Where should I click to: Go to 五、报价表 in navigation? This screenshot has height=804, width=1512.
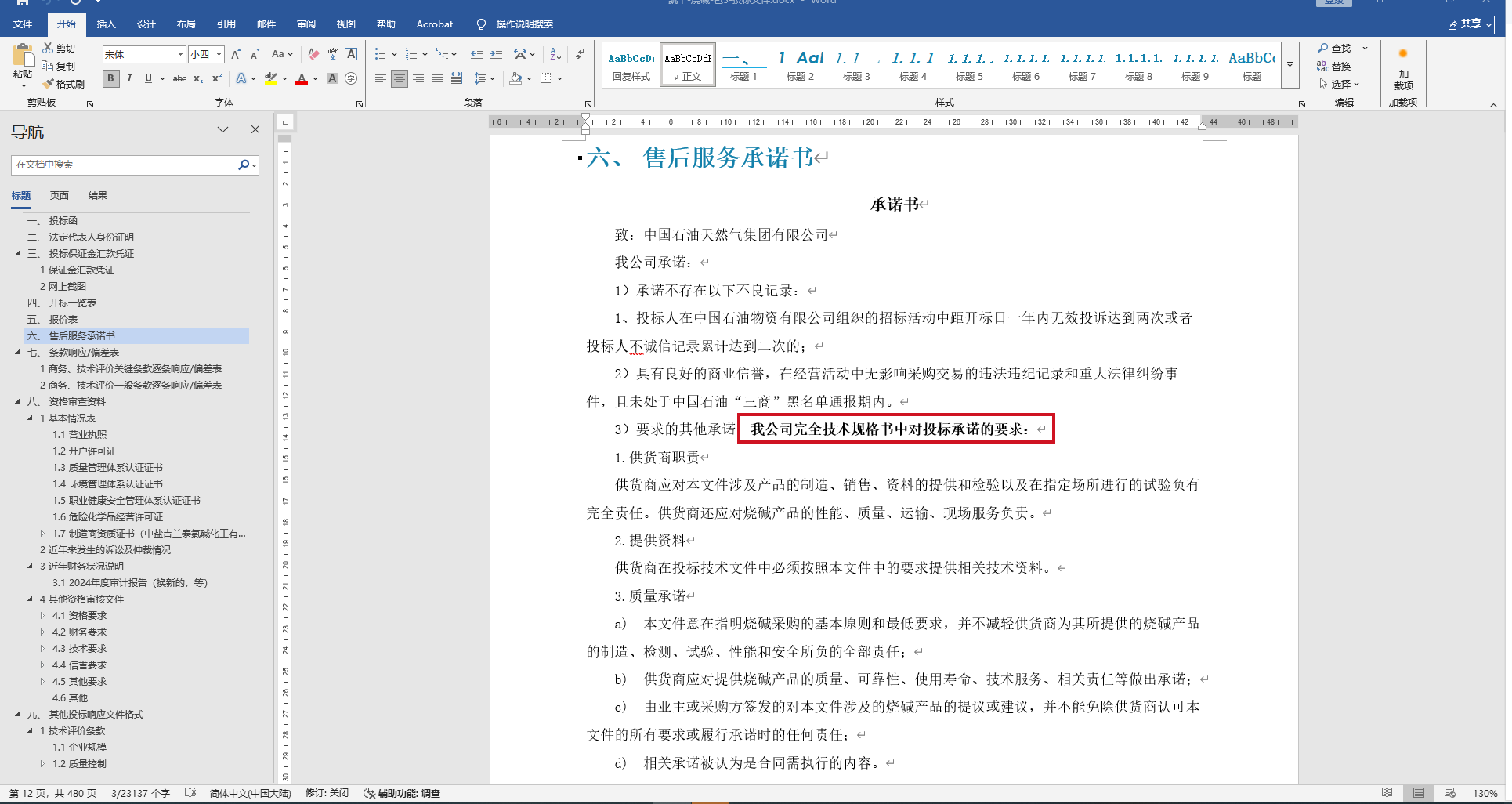[x=52, y=320]
